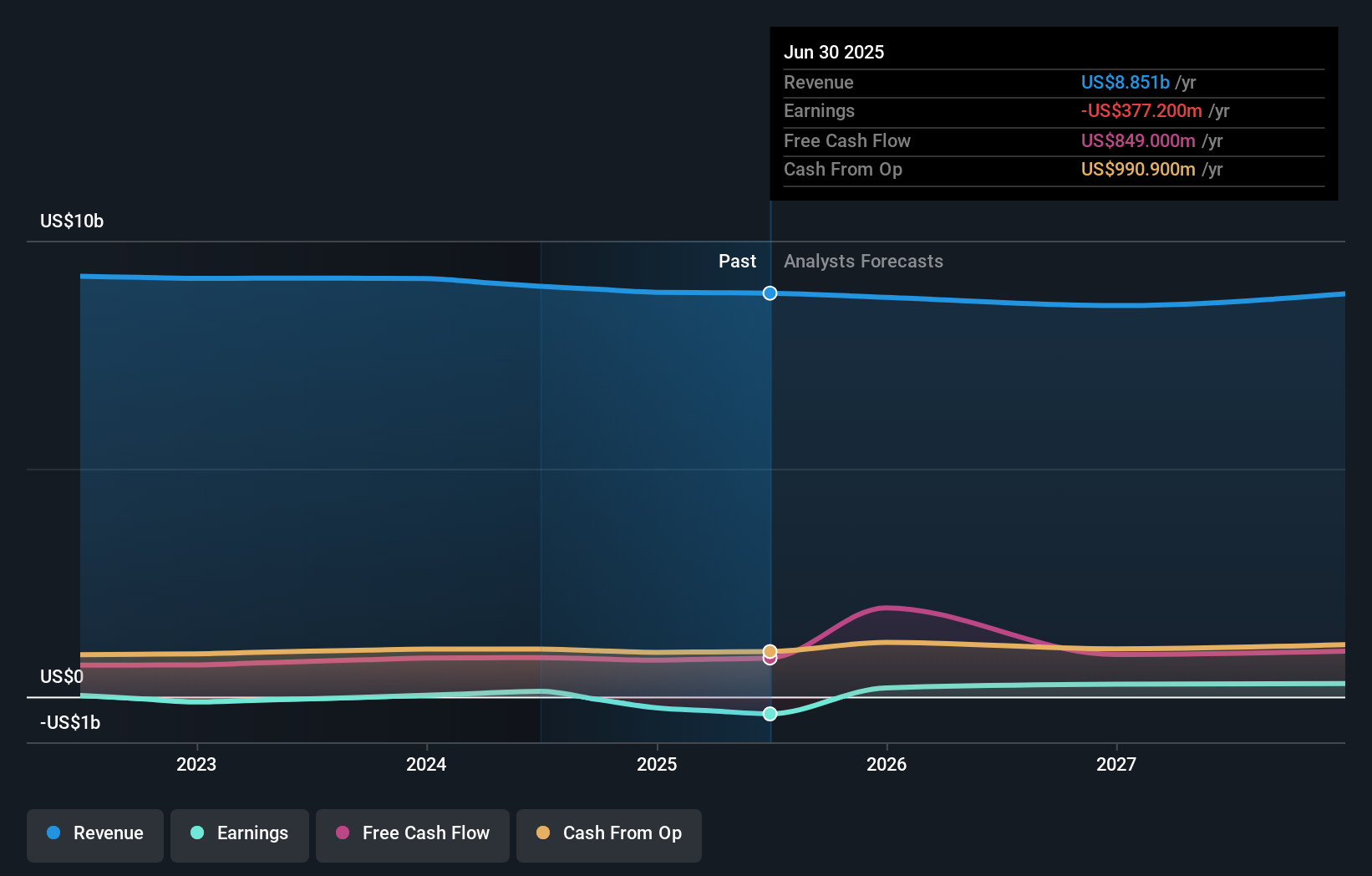Click the -US$1b y-axis label
The height and width of the screenshot is (876, 1372).
pos(70,723)
